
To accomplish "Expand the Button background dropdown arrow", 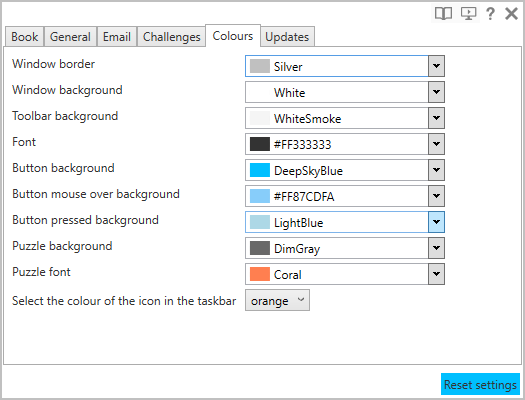I will point(436,170).
